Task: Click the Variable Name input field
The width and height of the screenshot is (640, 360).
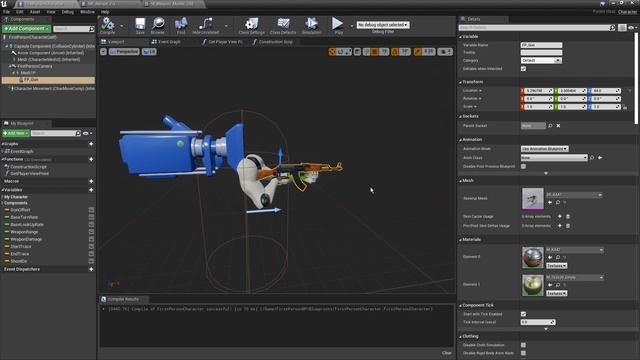Action: 541,45
